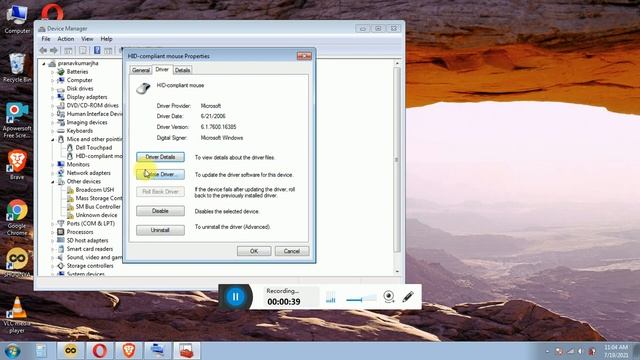This screenshot has height=360, width=640.
Task: Select the Apowersoft Free Screen Recorder desktop icon
Action: [17, 120]
